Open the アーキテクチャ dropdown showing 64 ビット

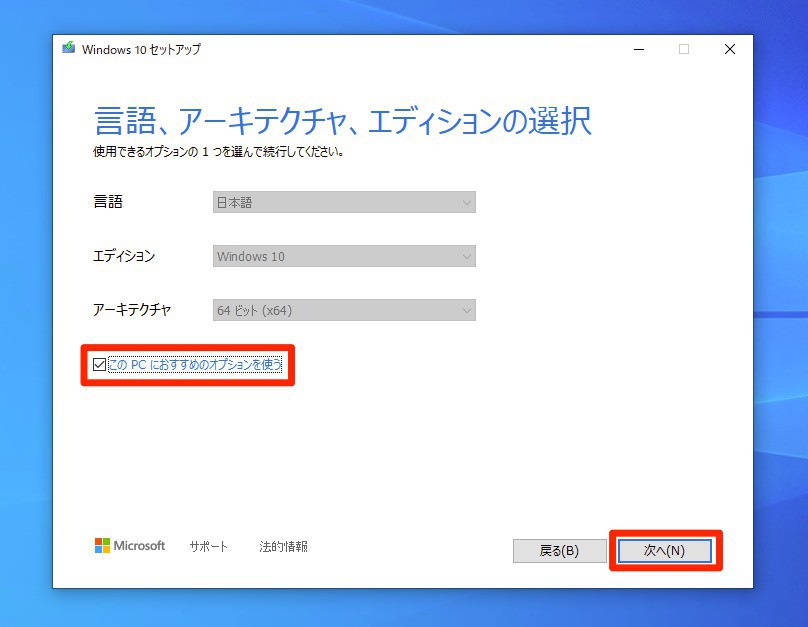(344, 310)
